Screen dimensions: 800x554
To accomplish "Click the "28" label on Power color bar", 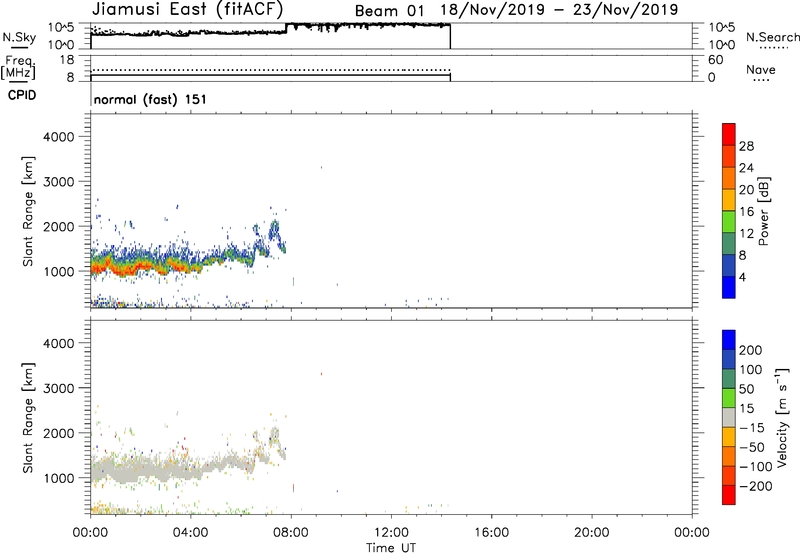I will pos(746,146).
